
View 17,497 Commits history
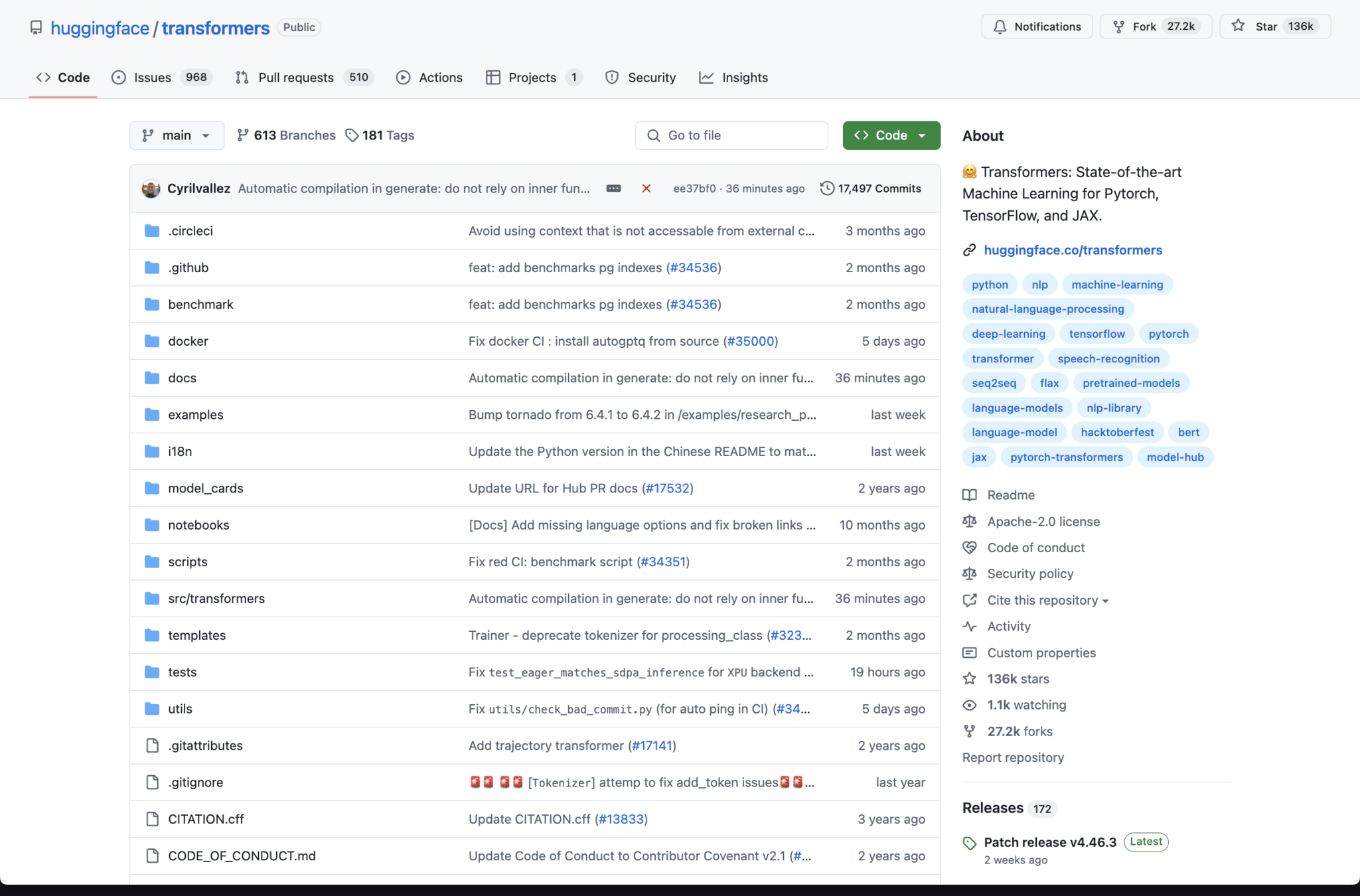[x=871, y=188]
